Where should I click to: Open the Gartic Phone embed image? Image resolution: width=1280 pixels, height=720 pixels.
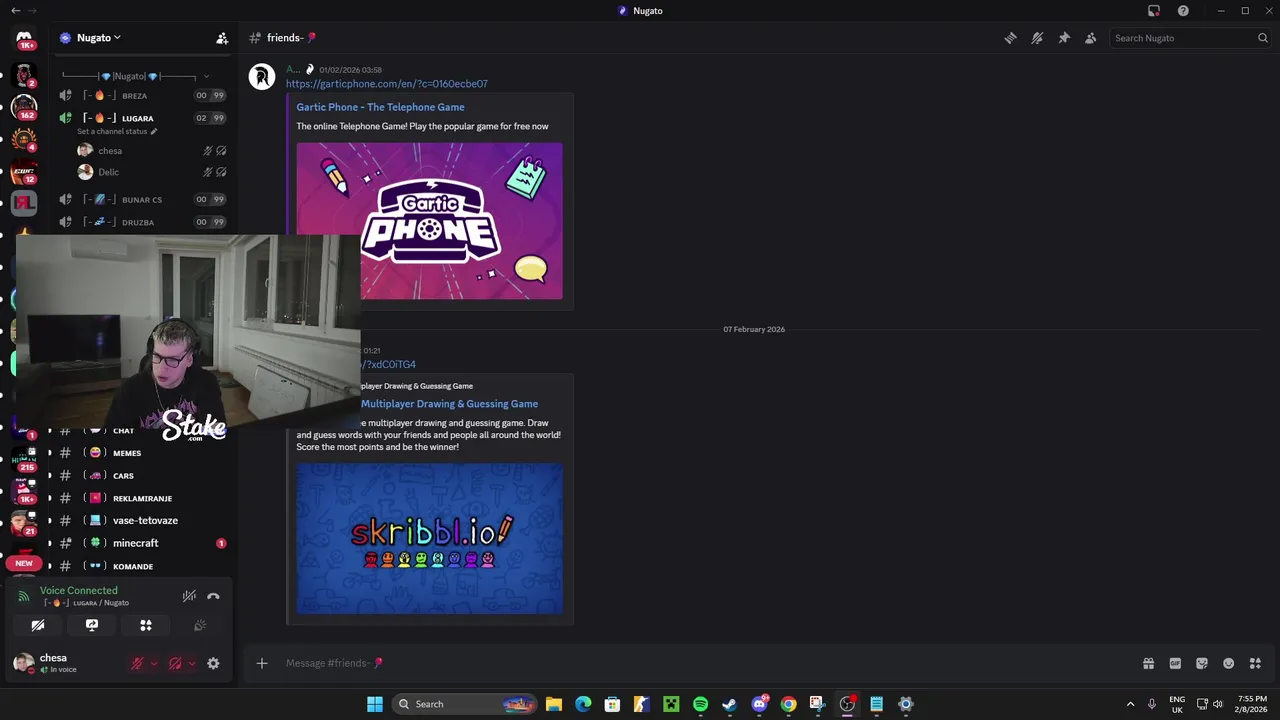(429, 221)
